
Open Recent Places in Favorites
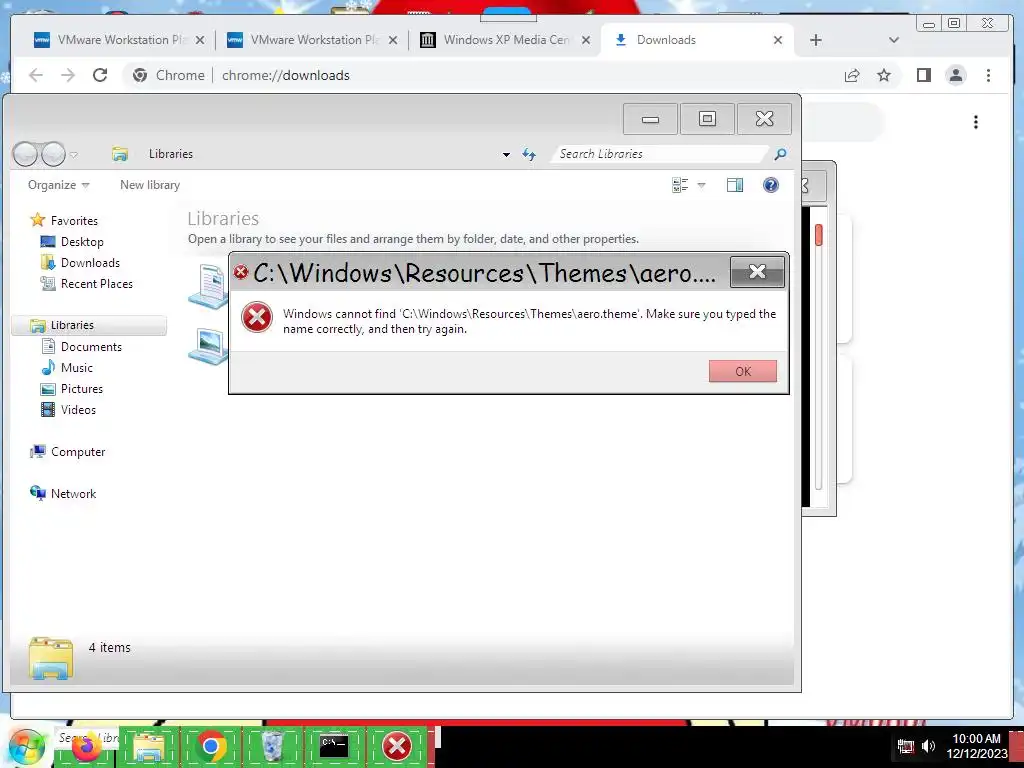pyautogui.click(x=86, y=283)
